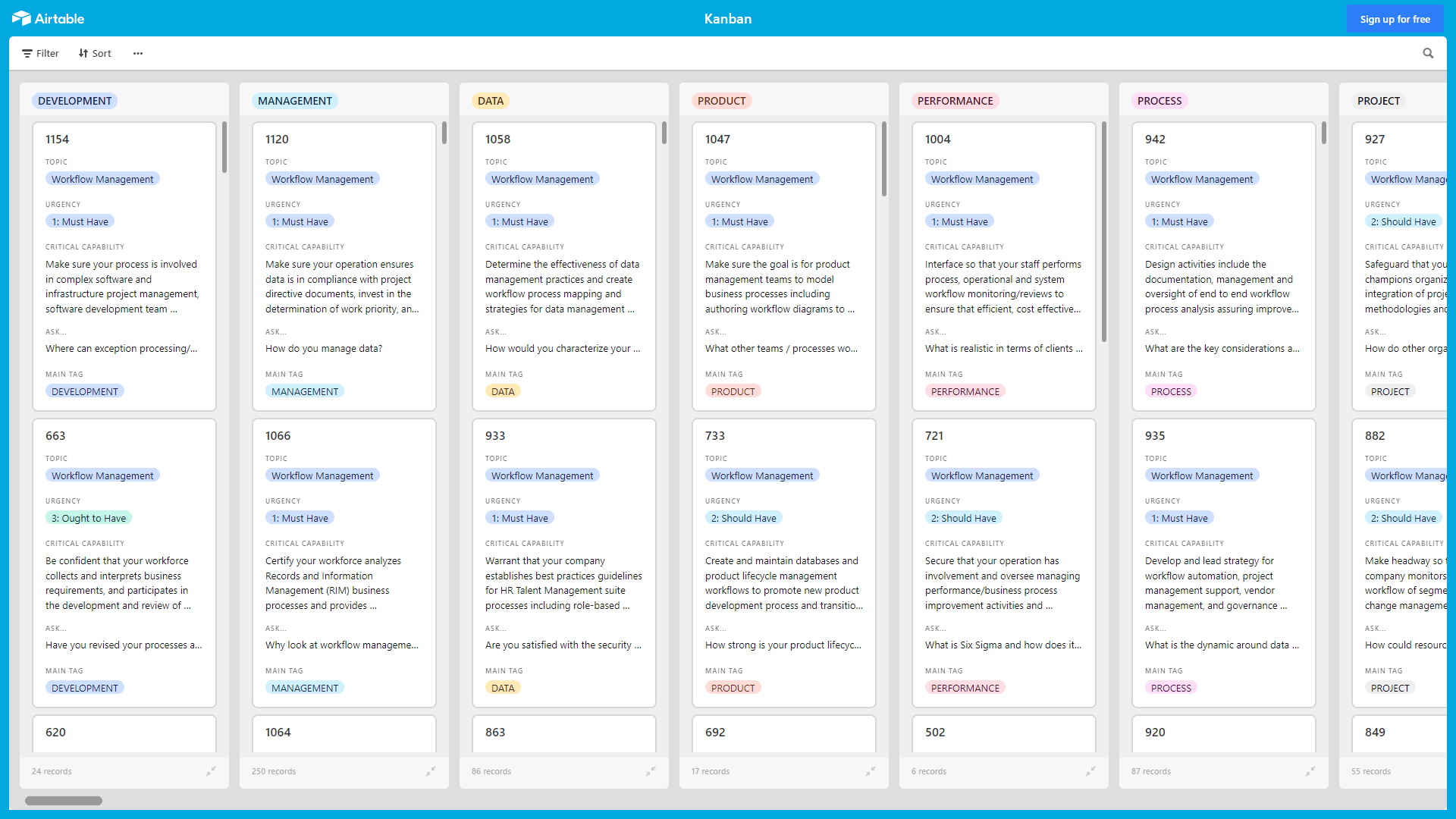The image size is (1456, 819).
Task: Click the three-dot more options icon
Action: 138,53
